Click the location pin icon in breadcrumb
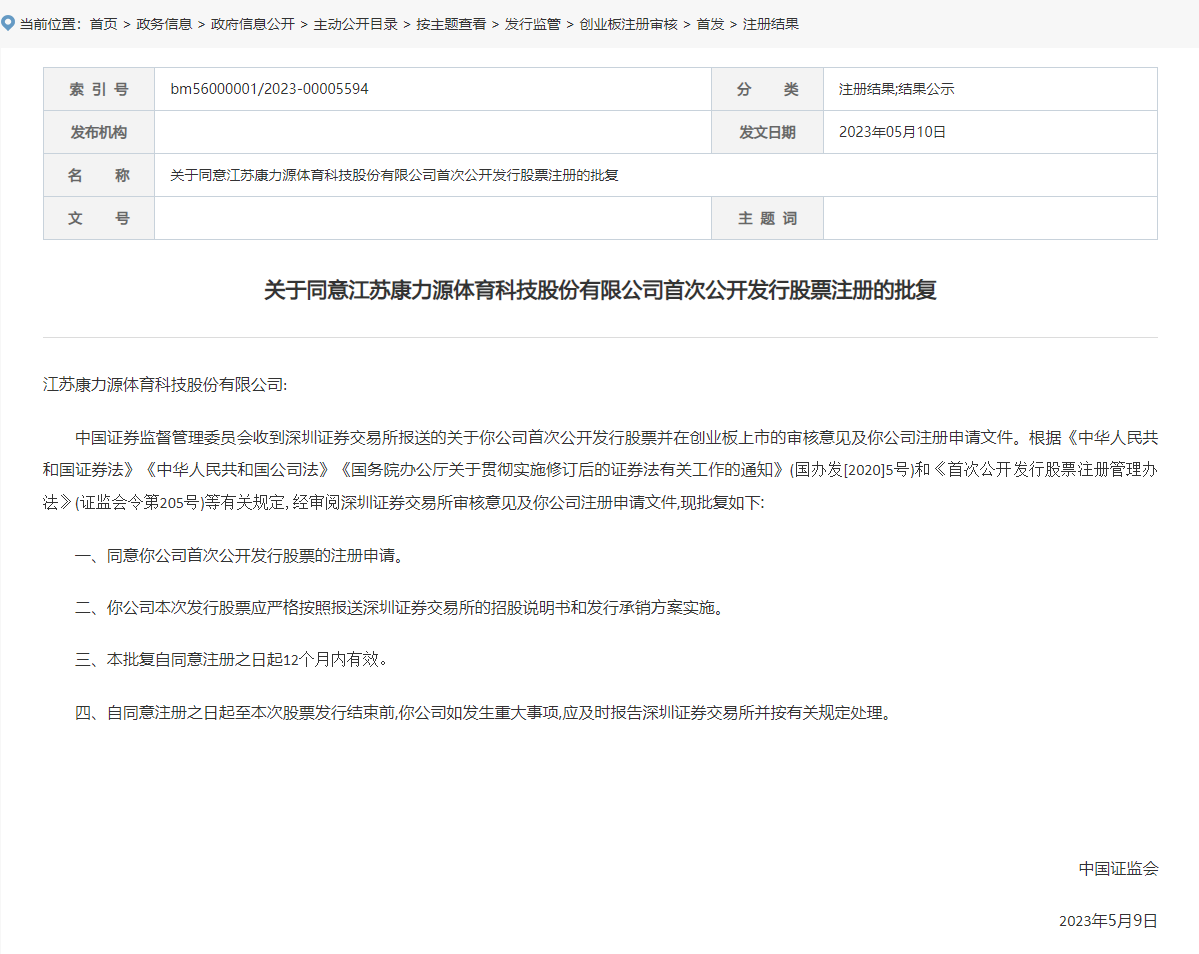The width and height of the screenshot is (1199, 954). tap(8, 23)
